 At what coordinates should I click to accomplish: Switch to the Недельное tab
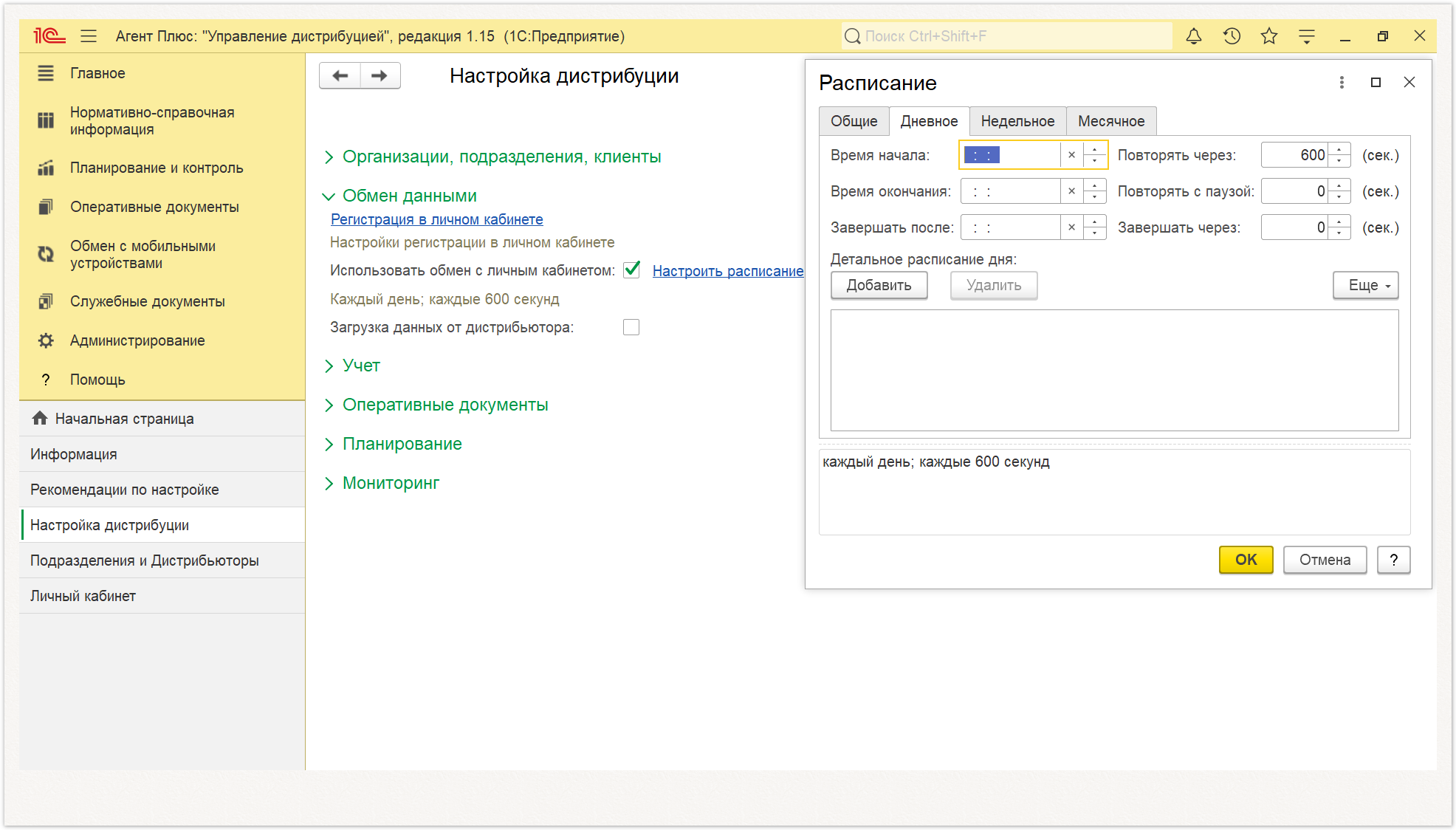(1017, 121)
